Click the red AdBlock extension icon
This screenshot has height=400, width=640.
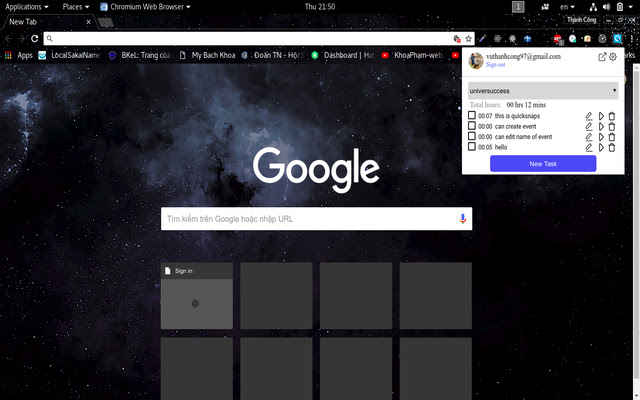coord(558,39)
